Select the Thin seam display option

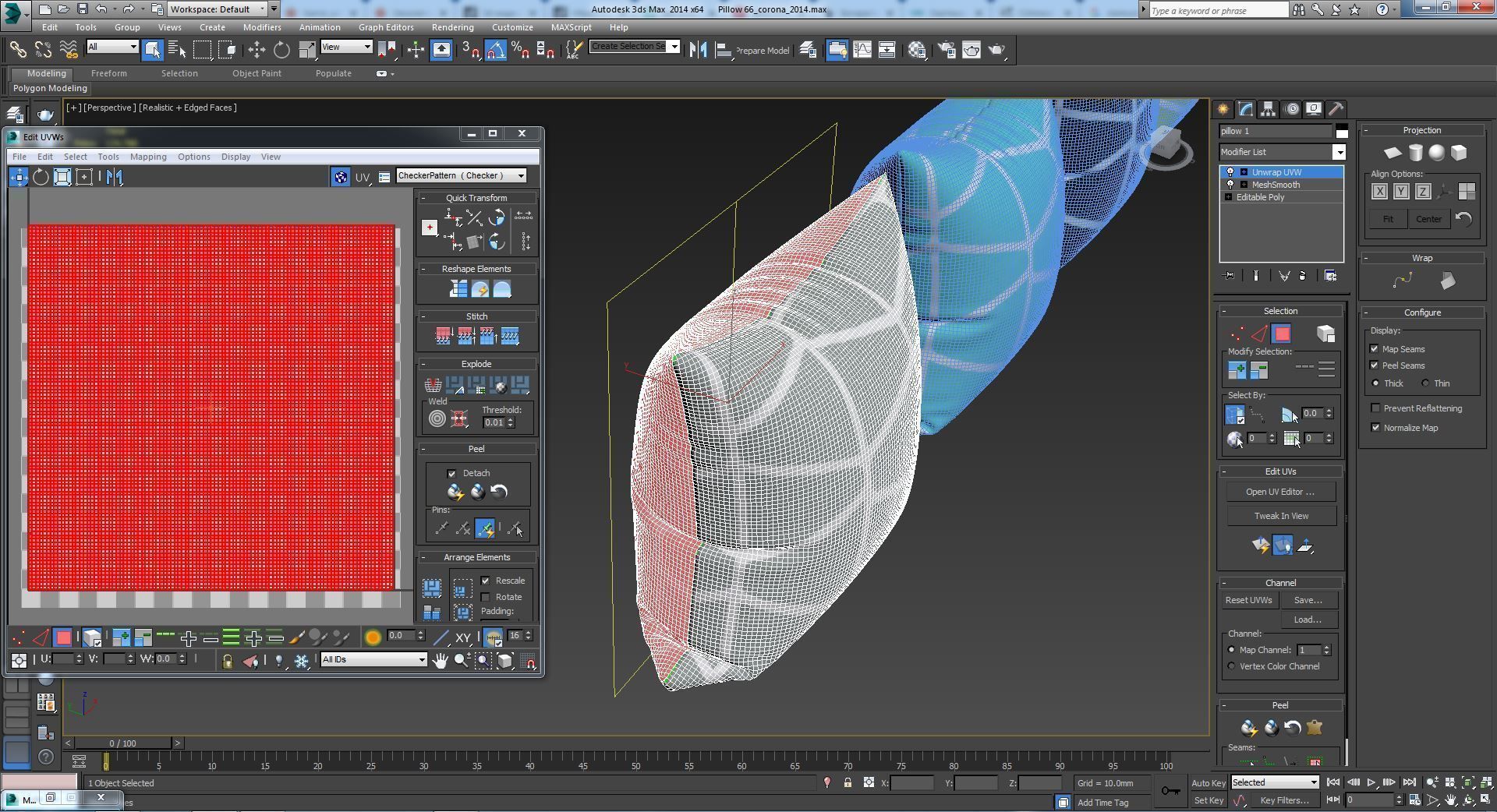1425,383
